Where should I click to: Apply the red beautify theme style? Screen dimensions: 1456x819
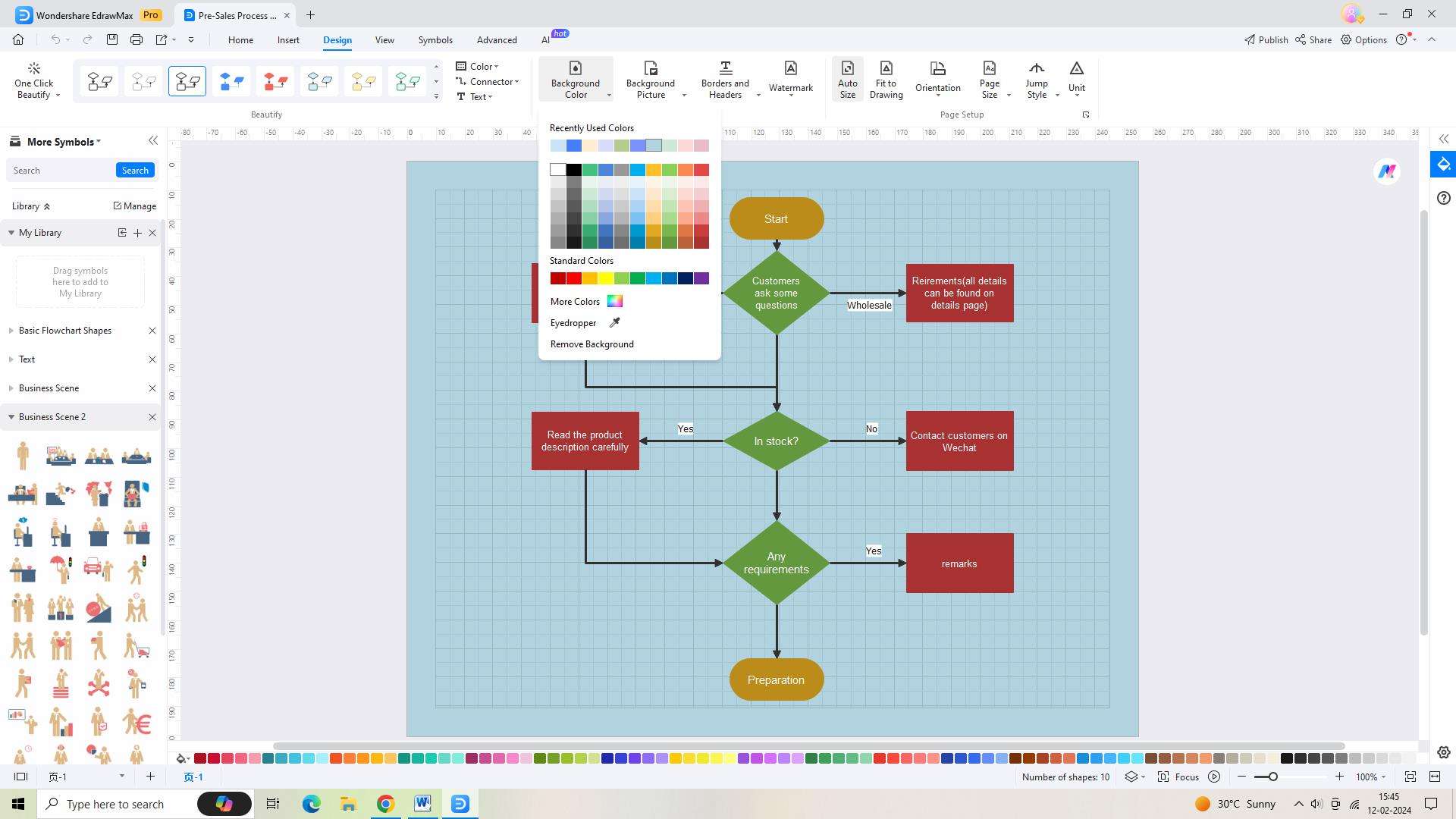click(275, 81)
